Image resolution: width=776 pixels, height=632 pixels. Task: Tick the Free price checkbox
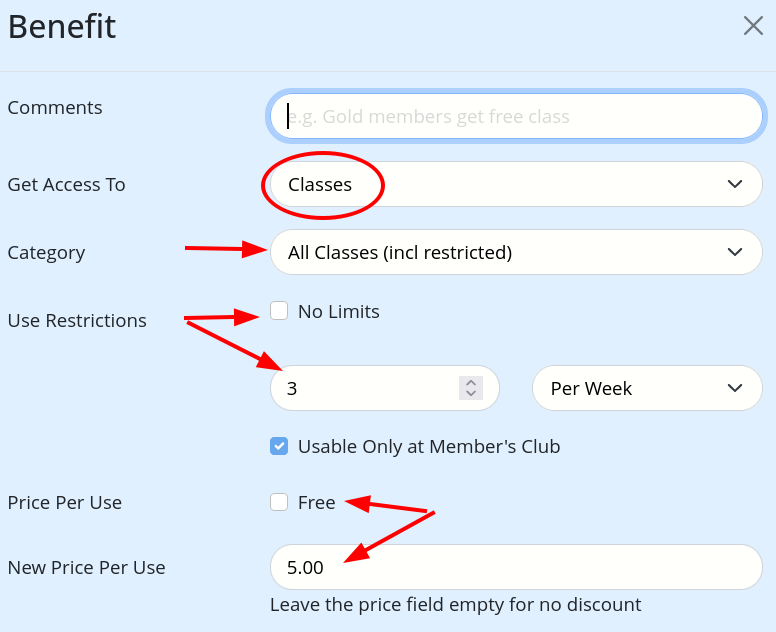point(279,502)
